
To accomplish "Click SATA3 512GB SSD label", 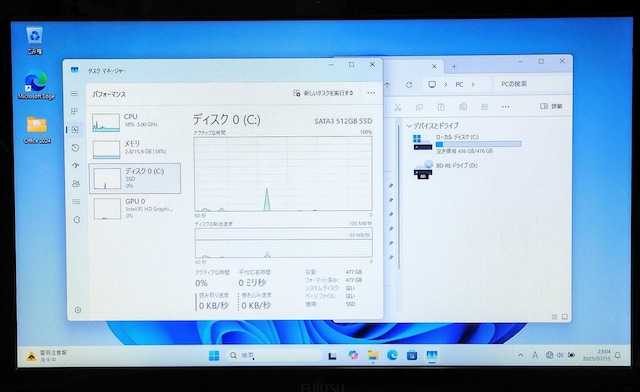I will tap(343, 121).
